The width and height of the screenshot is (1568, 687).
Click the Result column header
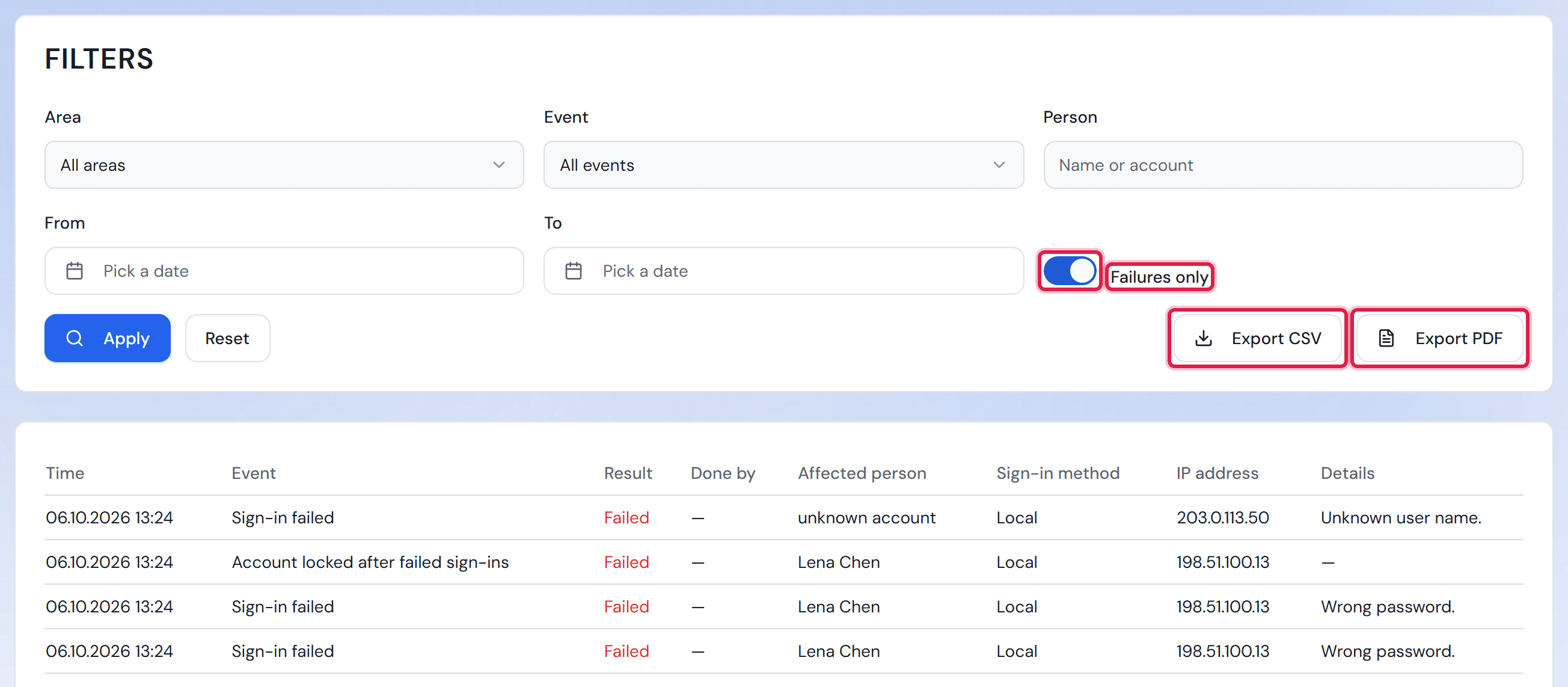click(x=628, y=473)
